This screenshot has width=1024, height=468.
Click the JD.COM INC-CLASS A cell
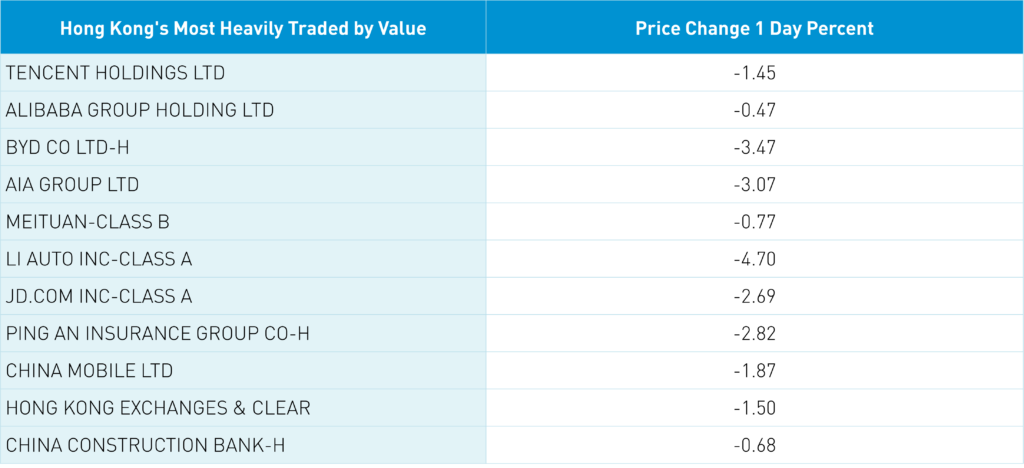coord(99,297)
